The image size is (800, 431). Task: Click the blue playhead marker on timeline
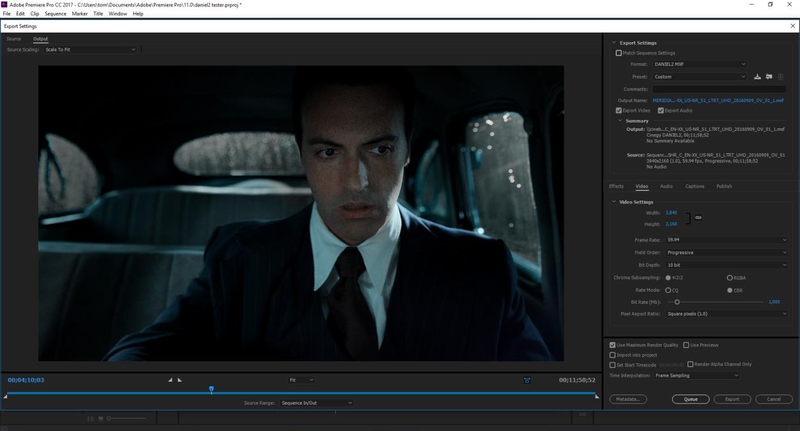point(211,390)
